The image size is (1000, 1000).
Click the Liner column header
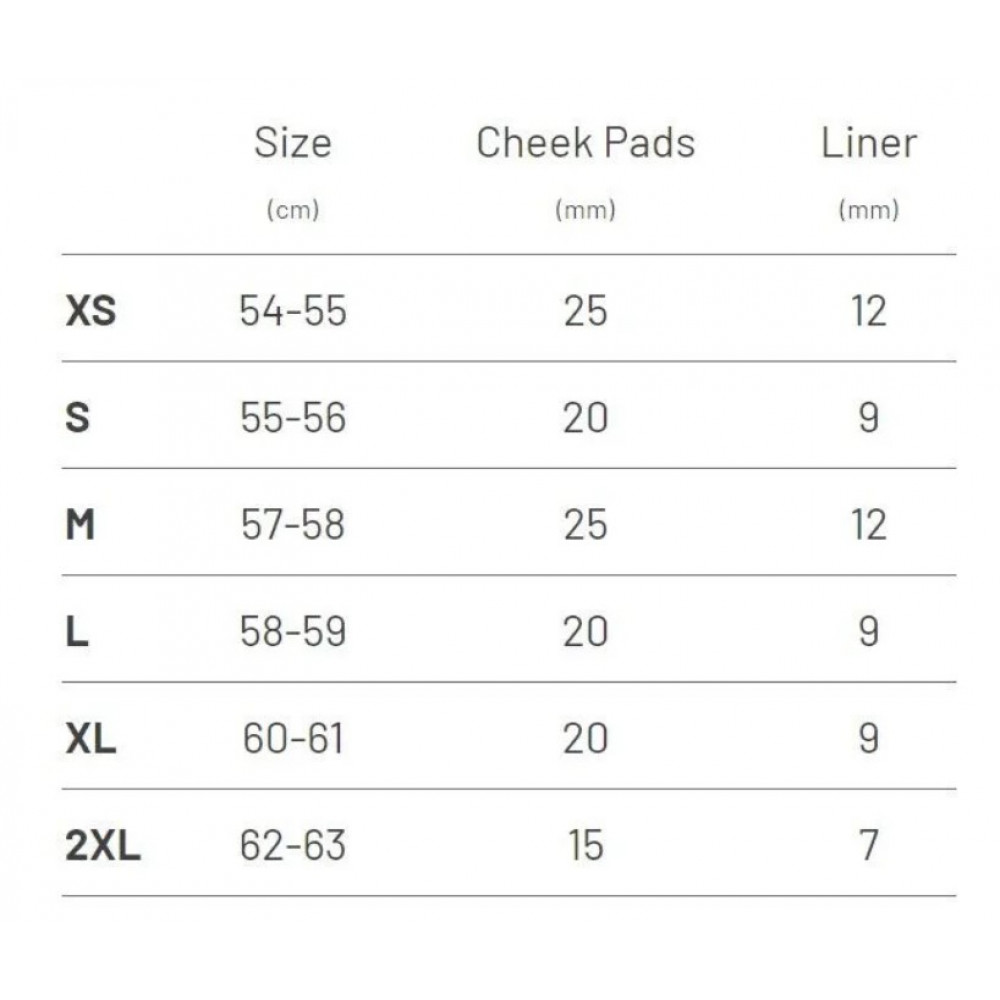pyautogui.click(x=869, y=142)
